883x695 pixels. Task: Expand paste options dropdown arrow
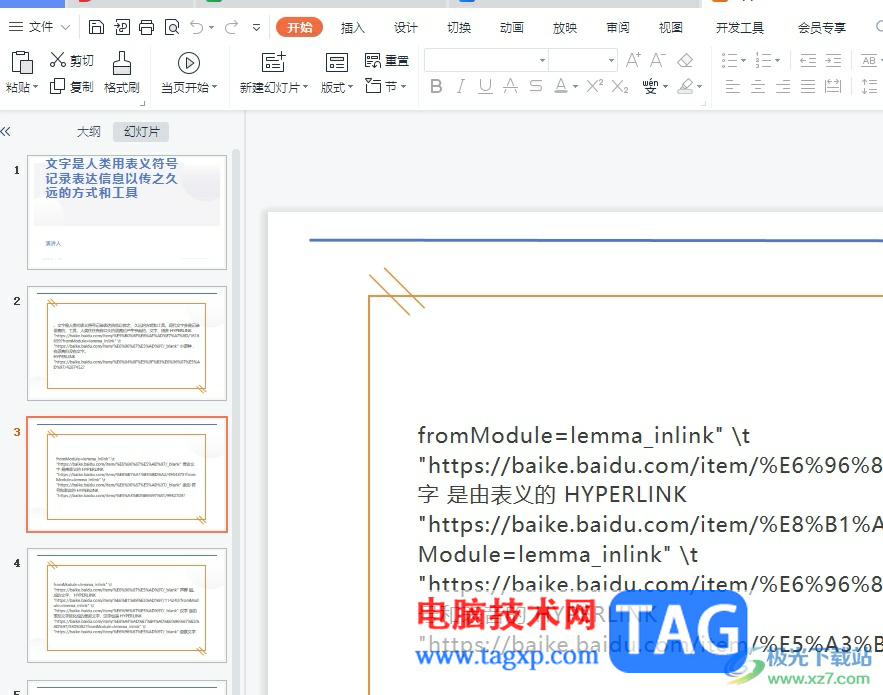click(35, 87)
